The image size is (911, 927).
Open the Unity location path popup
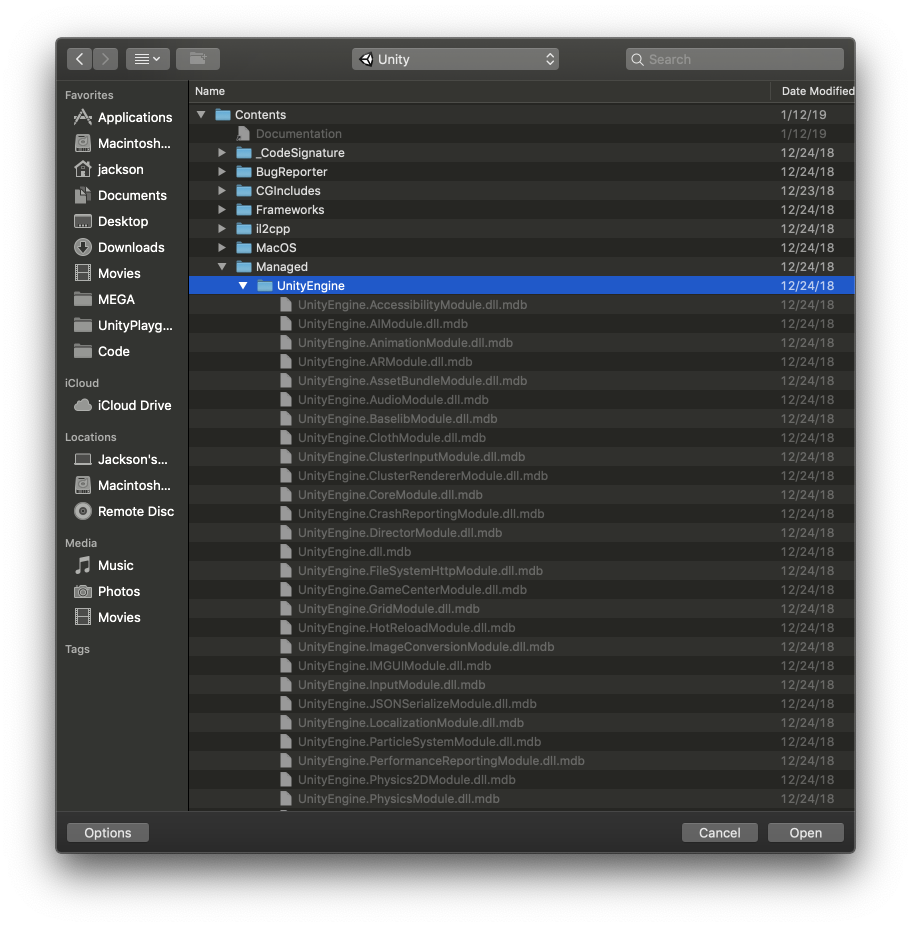coord(455,59)
